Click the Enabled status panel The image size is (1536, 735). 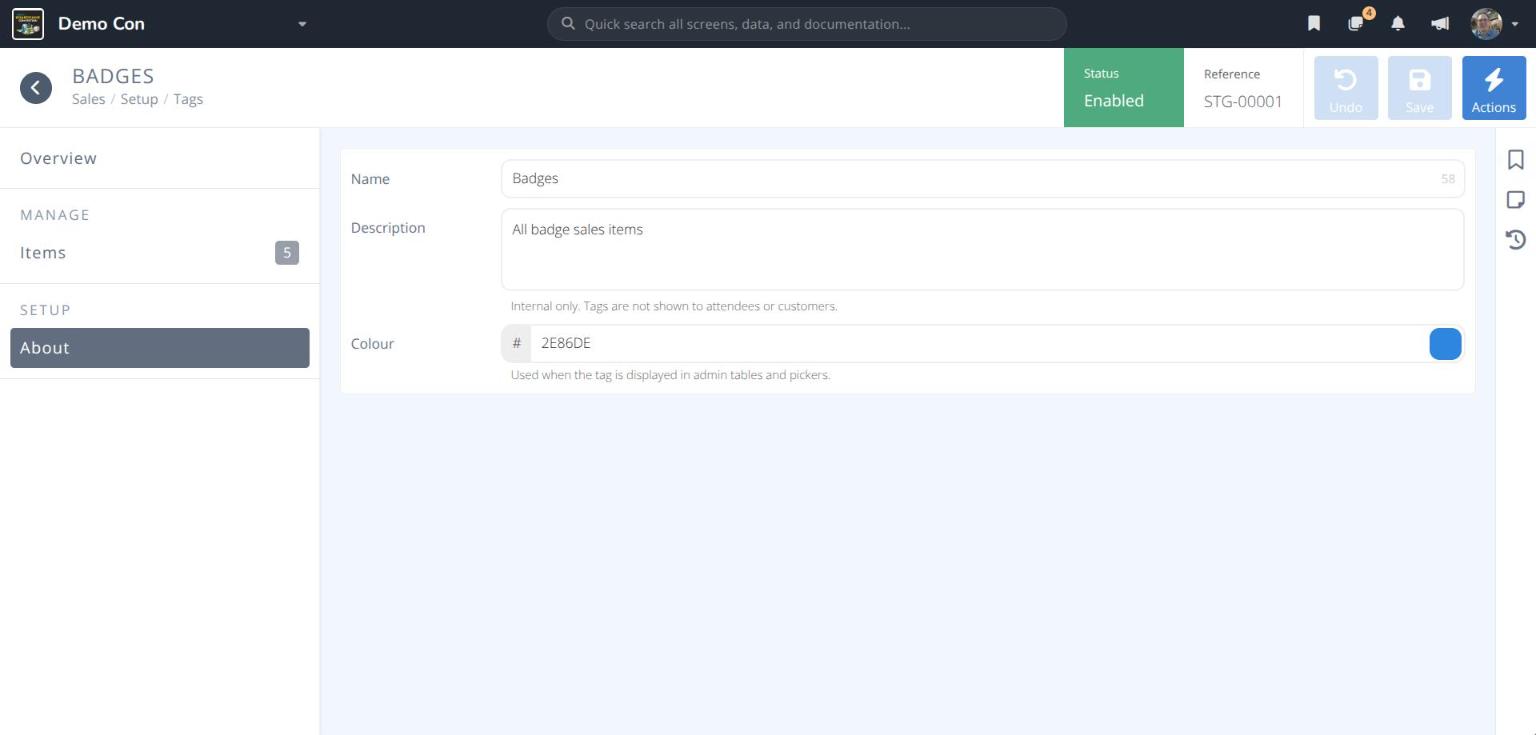tap(1124, 88)
